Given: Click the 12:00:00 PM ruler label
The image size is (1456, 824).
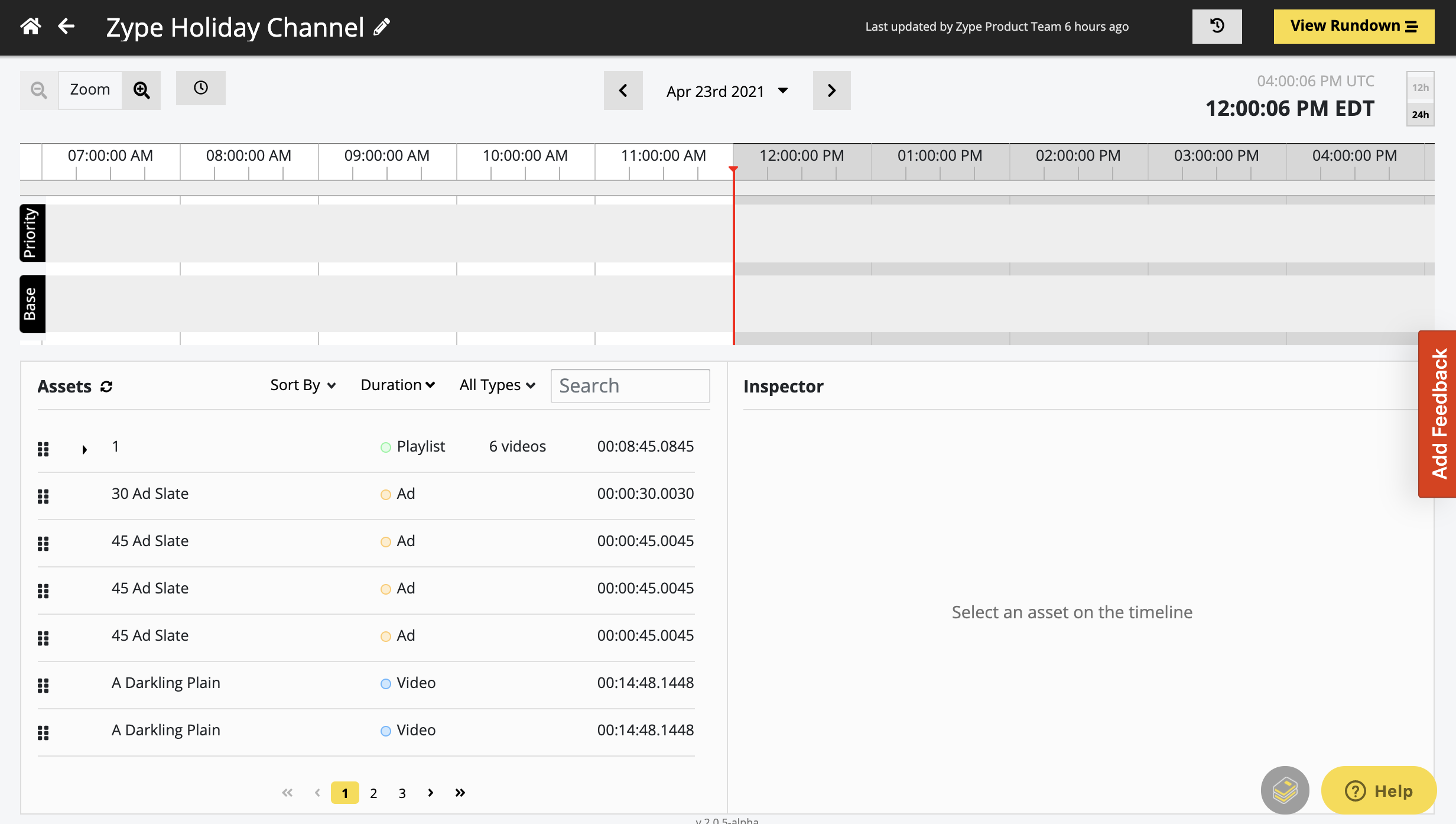Looking at the screenshot, I should (x=801, y=155).
